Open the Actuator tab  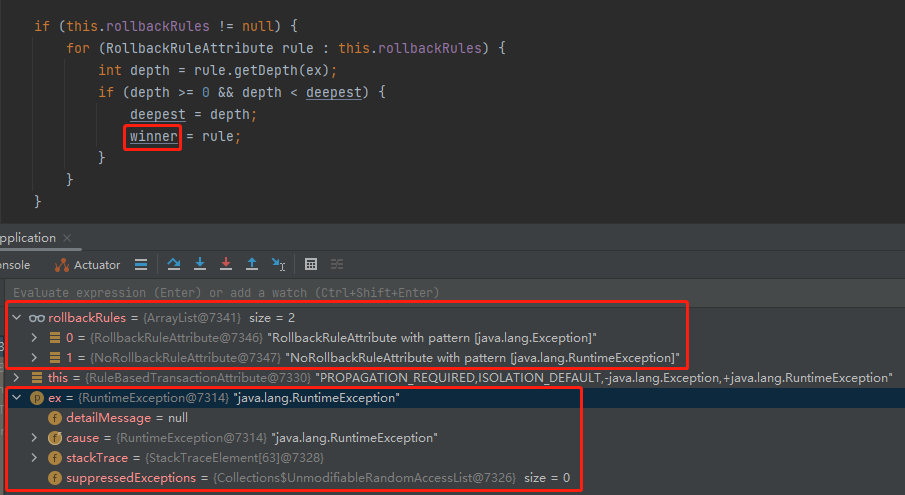[x=87, y=265]
